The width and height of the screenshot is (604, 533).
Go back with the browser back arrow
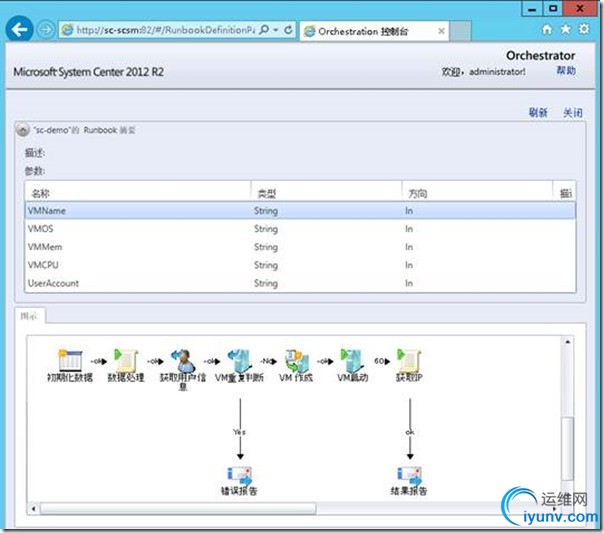click(x=19, y=29)
